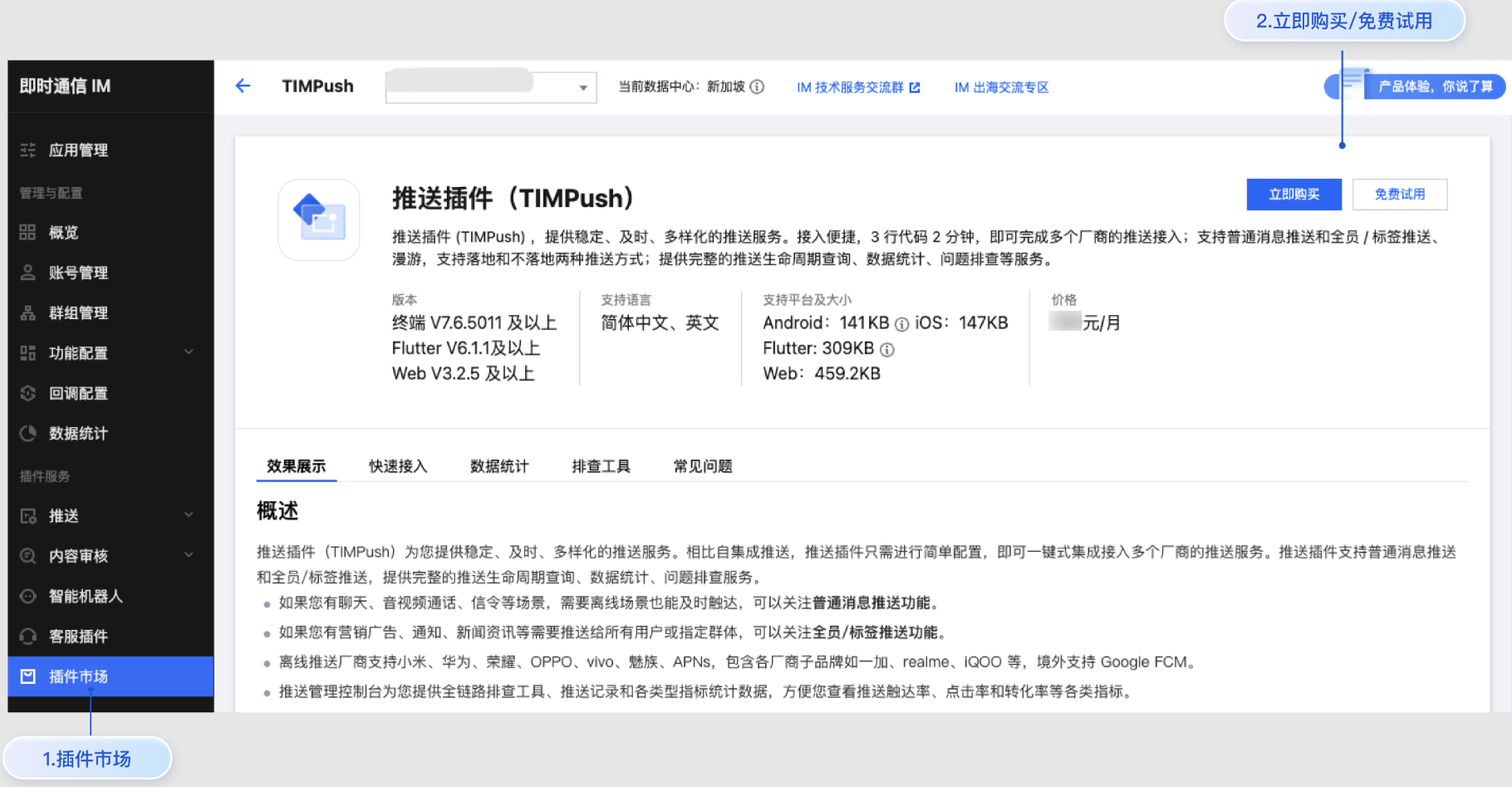Viewport: 1512px width, 787px height.
Task: Click the 客服插件 headset icon
Action: pyautogui.click(x=27, y=636)
